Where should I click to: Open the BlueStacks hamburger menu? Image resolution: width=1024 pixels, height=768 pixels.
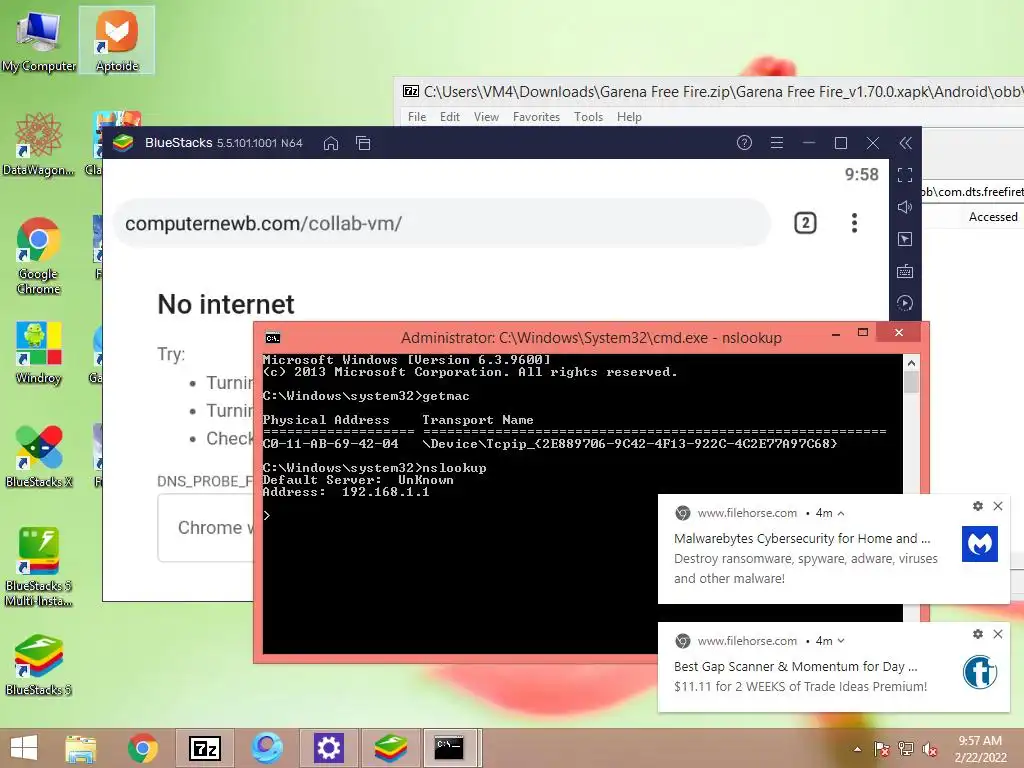coord(776,142)
